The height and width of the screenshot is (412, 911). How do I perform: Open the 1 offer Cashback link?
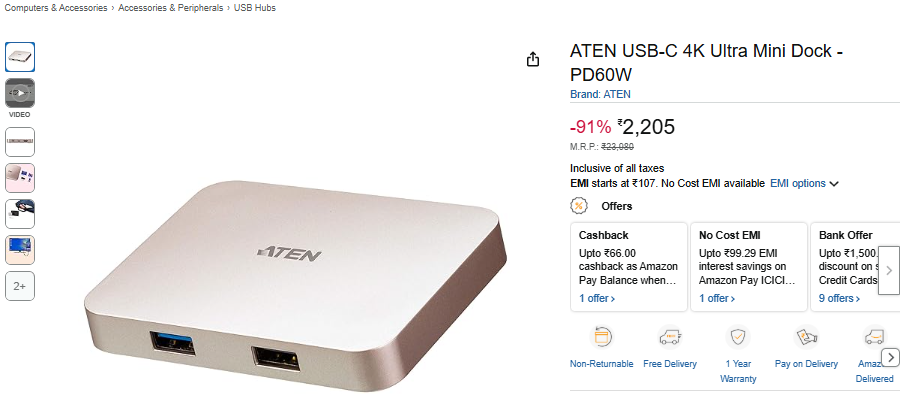(597, 298)
